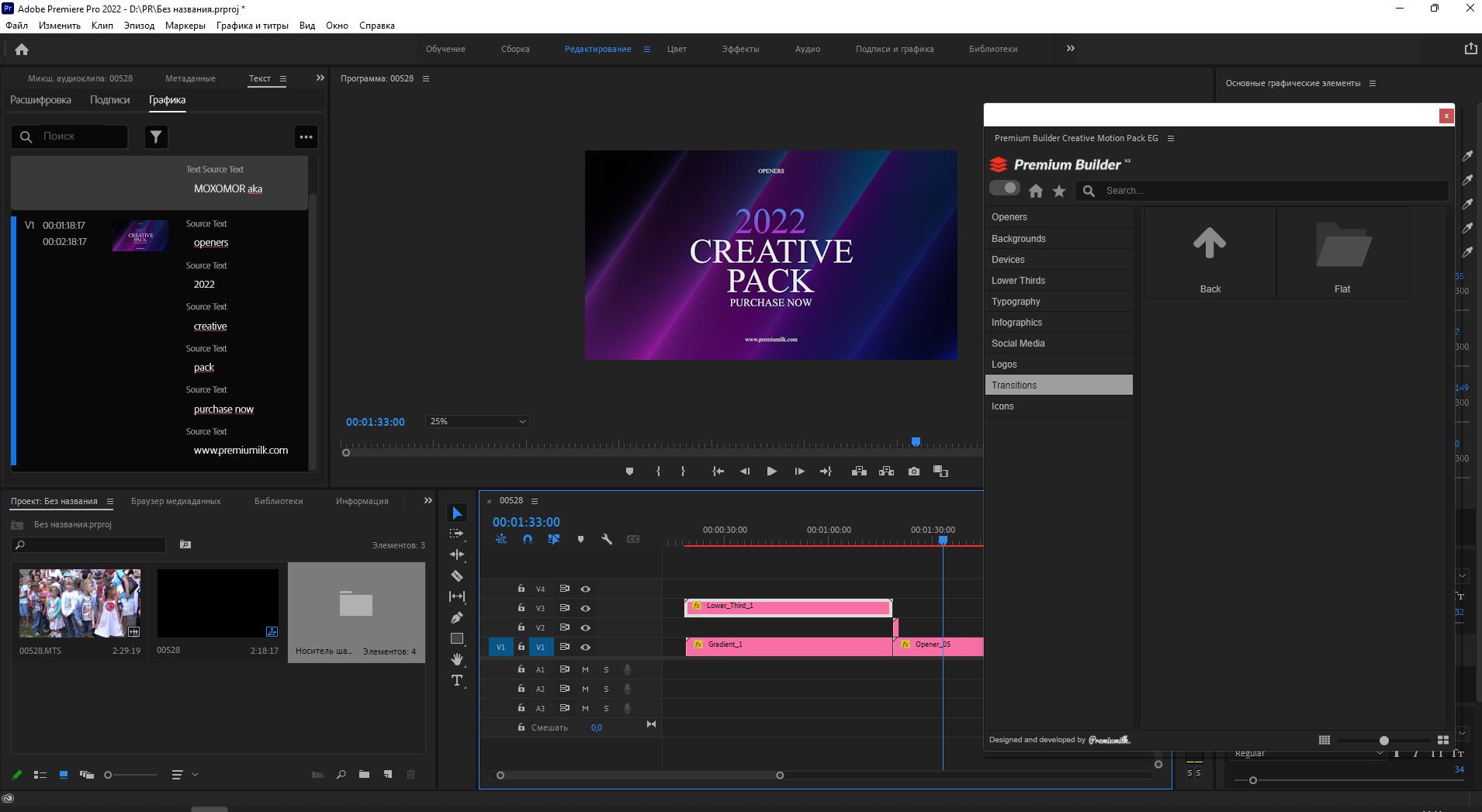Open the Браузер медиаданных tab
Viewport: 1482px width, 812px height.
(x=176, y=501)
